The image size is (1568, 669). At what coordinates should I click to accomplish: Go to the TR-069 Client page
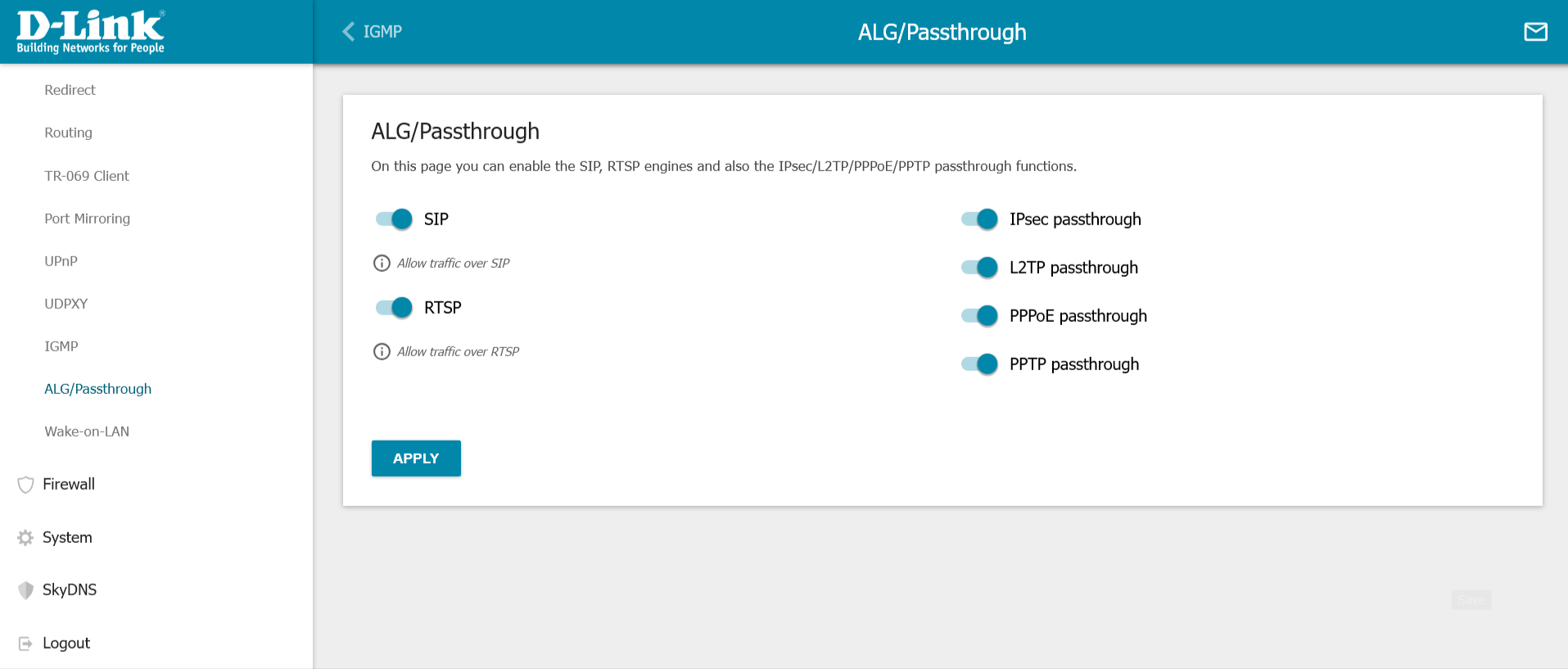(87, 176)
